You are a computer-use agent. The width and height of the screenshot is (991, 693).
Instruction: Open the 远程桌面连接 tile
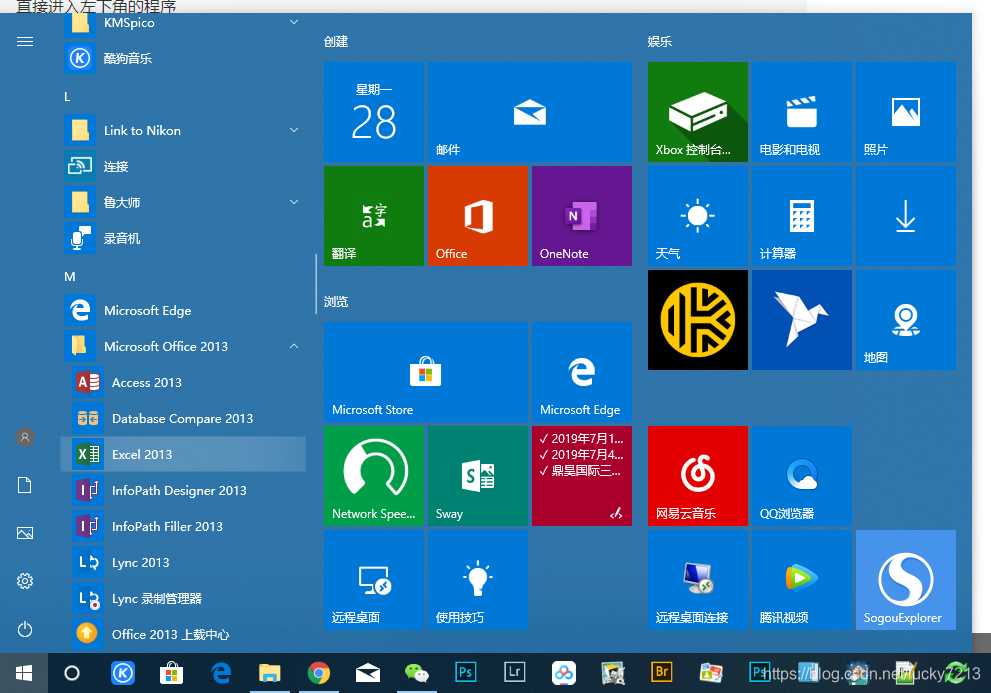(698, 580)
